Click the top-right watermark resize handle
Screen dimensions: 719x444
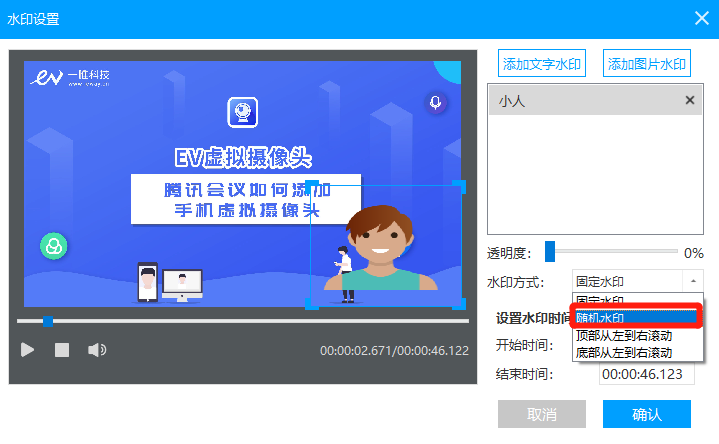pos(459,187)
